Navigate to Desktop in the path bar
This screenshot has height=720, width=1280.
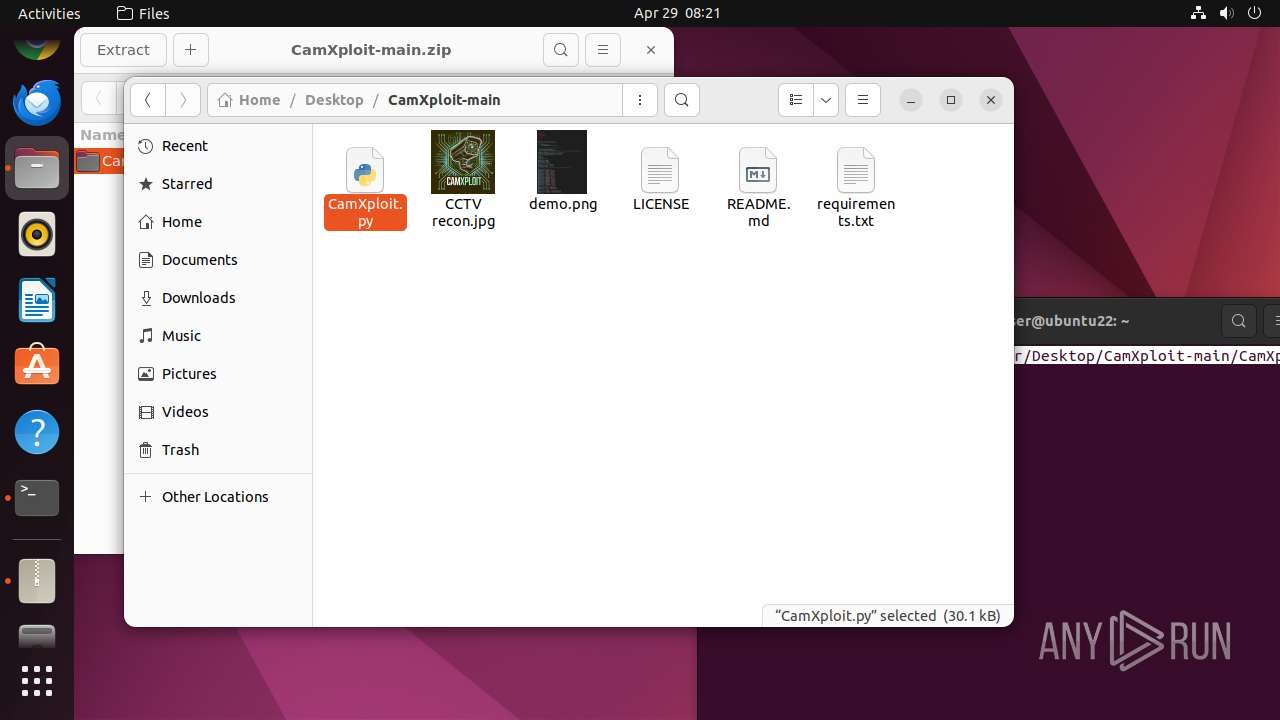[334, 100]
